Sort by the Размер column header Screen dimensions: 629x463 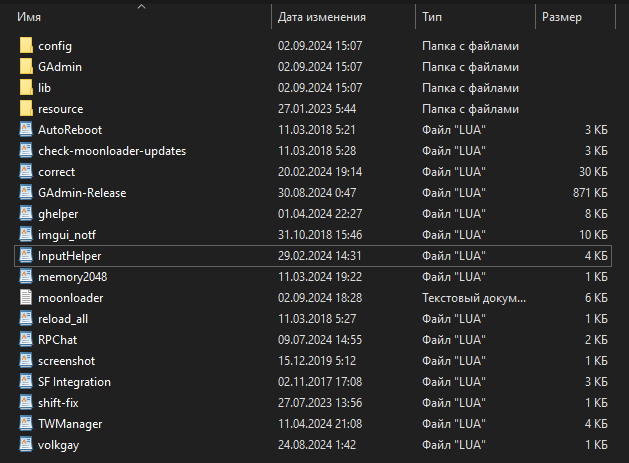point(563,17)
